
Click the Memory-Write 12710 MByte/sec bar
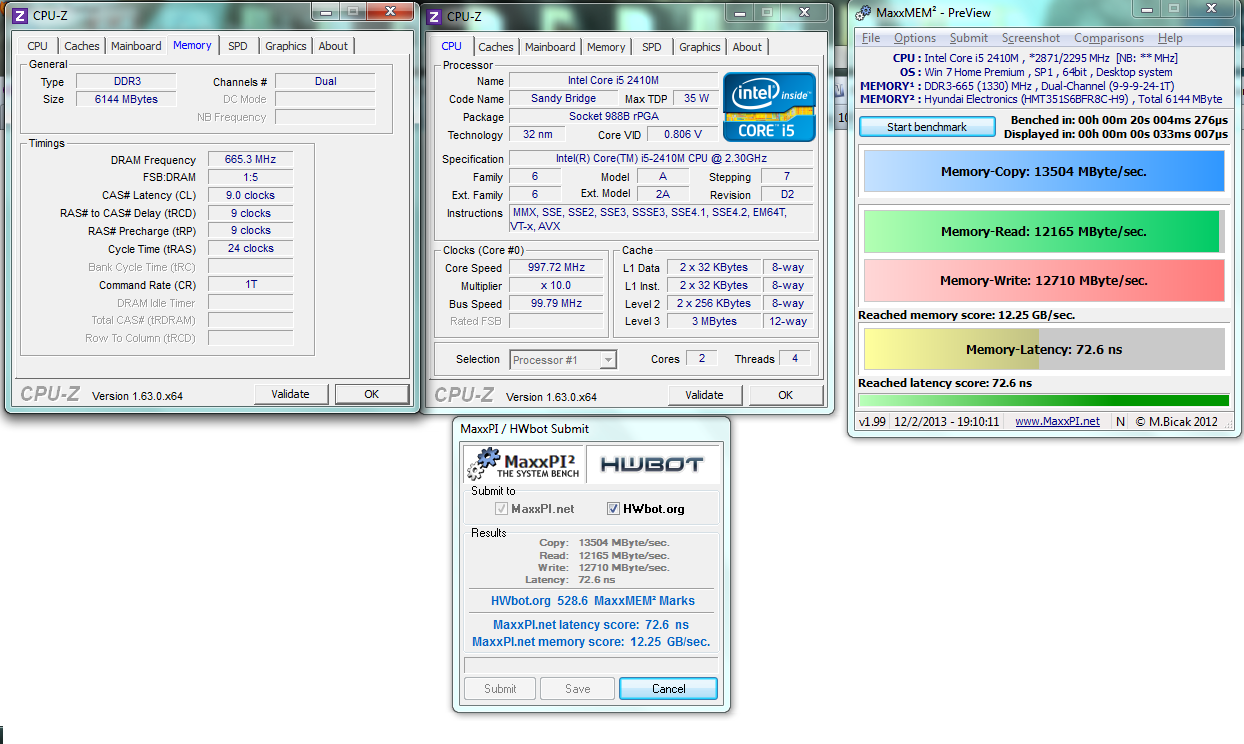pos(1043,280)
